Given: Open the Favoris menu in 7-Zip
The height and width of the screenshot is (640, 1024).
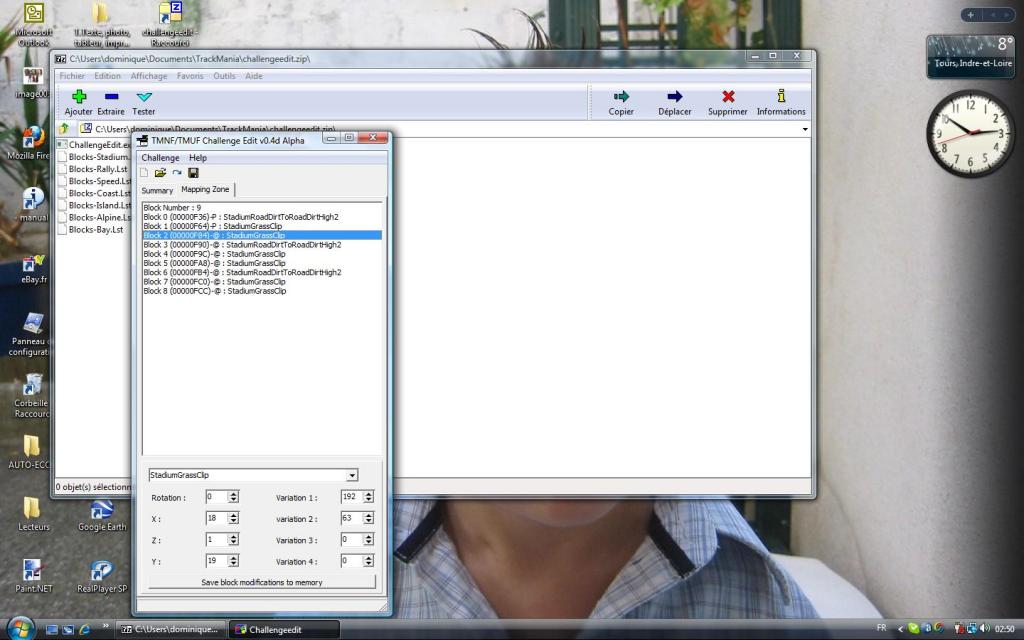Looking at the screenshot, I should tap(190, 76).
